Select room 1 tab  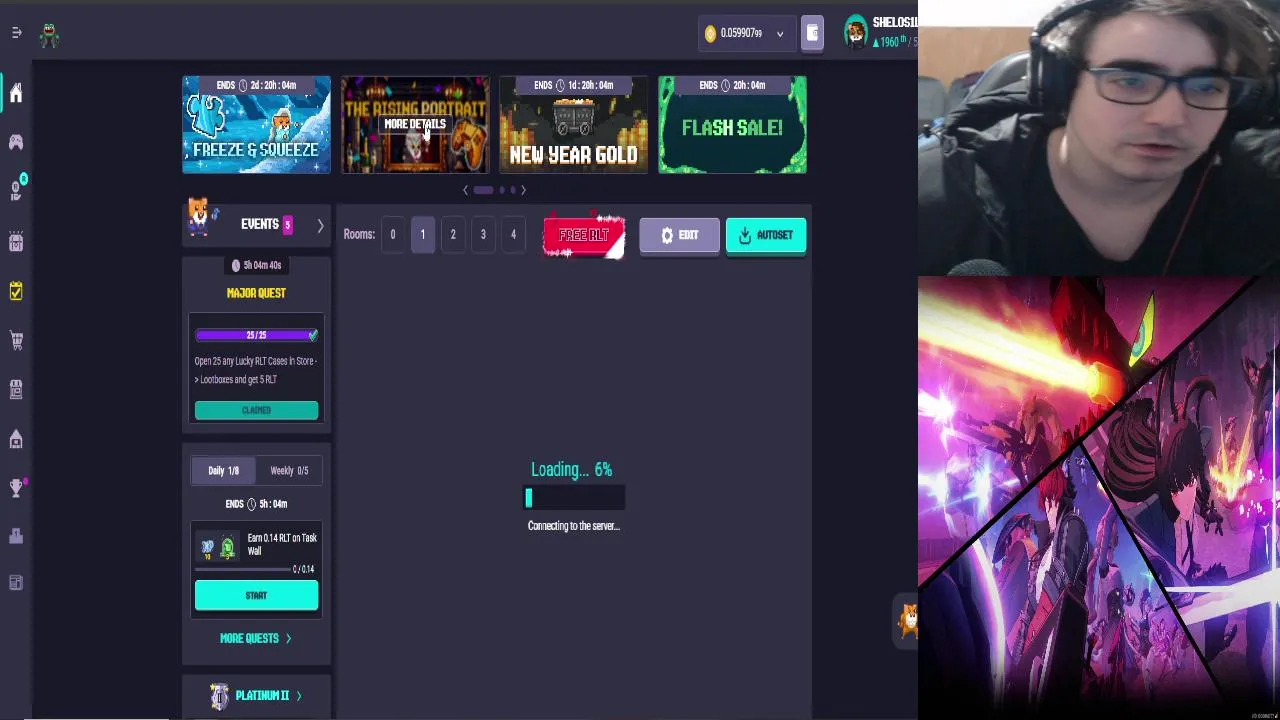point(422,235)
